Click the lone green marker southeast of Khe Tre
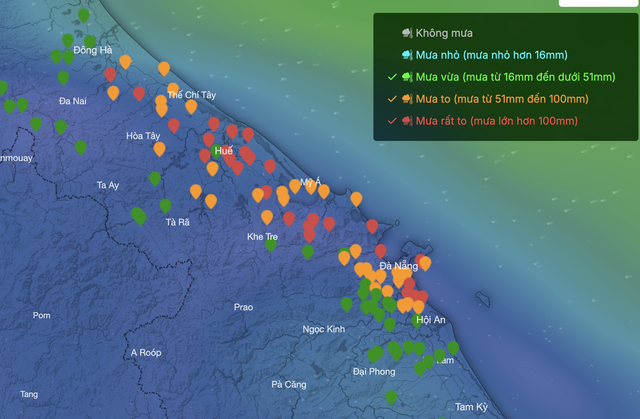 click(308, 251)
